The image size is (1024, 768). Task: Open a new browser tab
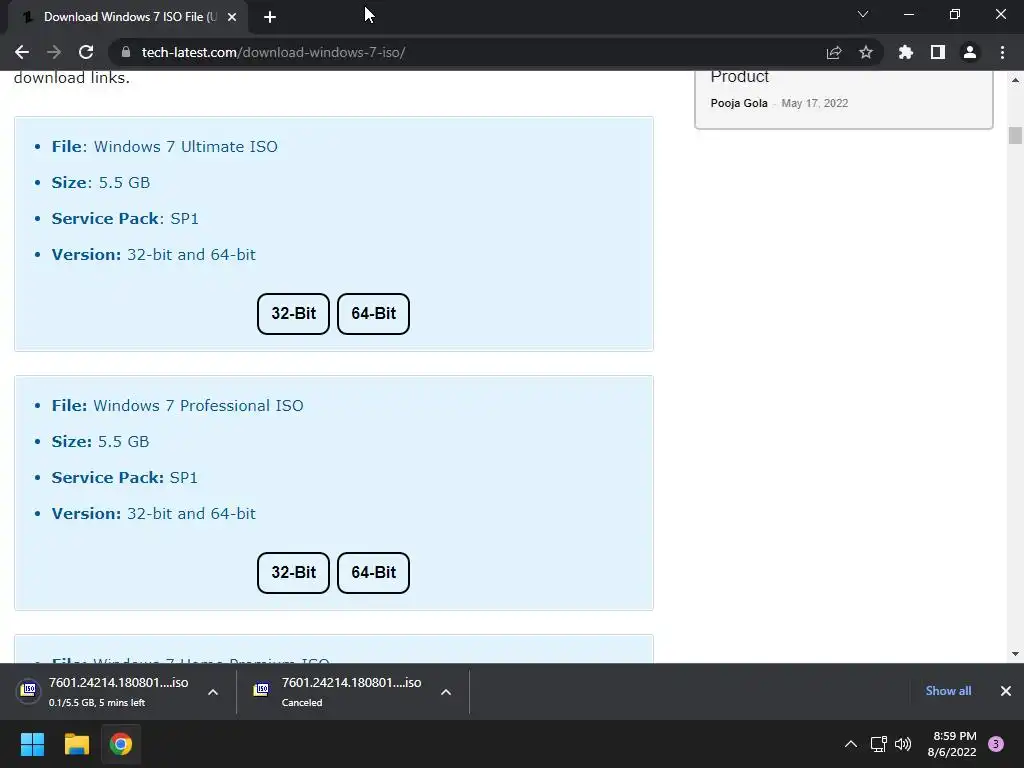click(270, 17)
